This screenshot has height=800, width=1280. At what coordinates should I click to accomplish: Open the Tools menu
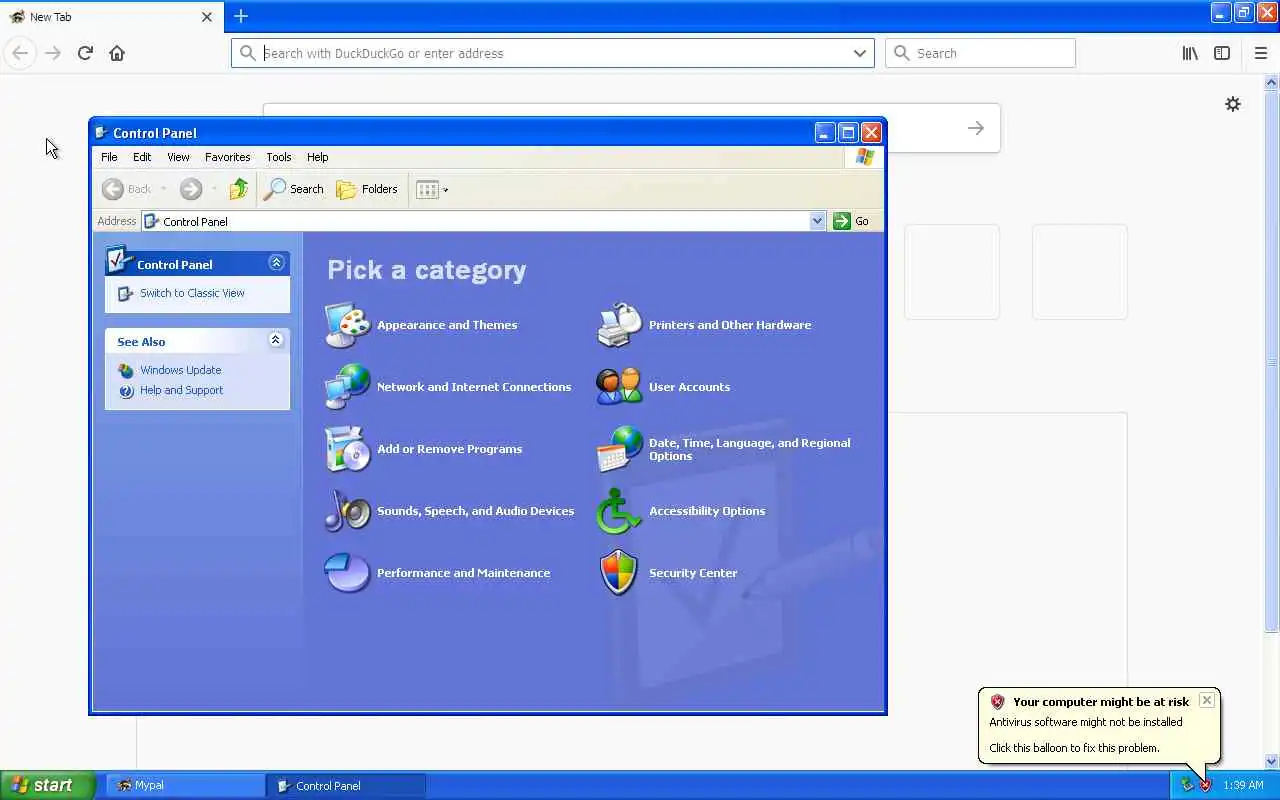click(279, 157)
